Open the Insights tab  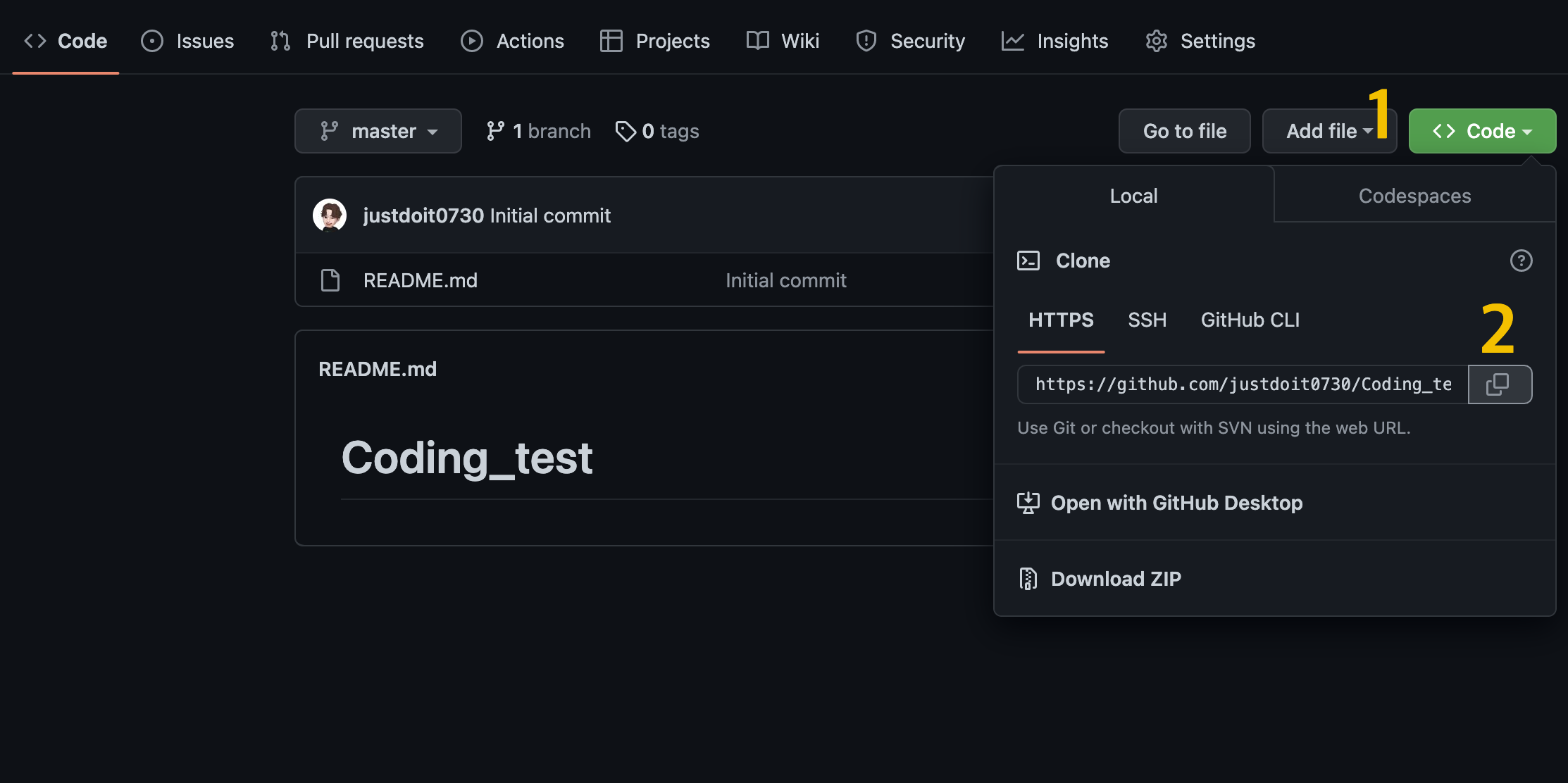point(1054,41)
